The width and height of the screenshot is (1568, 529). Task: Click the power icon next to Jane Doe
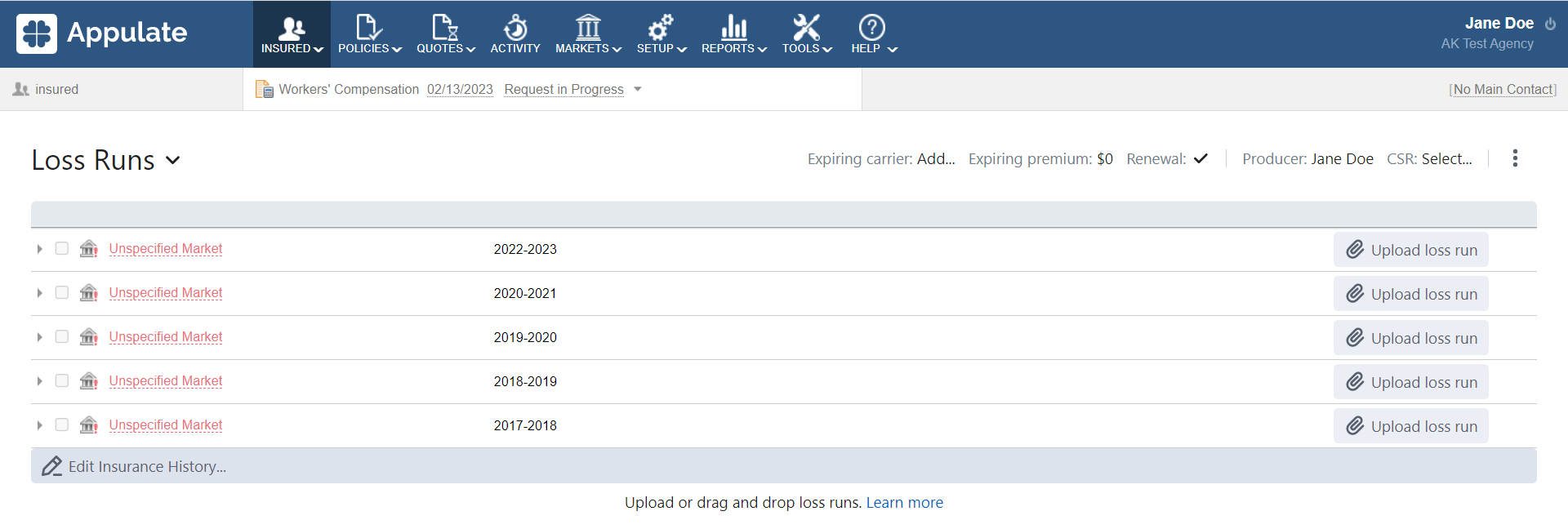pyautogui.click(x=1550, y=24)
